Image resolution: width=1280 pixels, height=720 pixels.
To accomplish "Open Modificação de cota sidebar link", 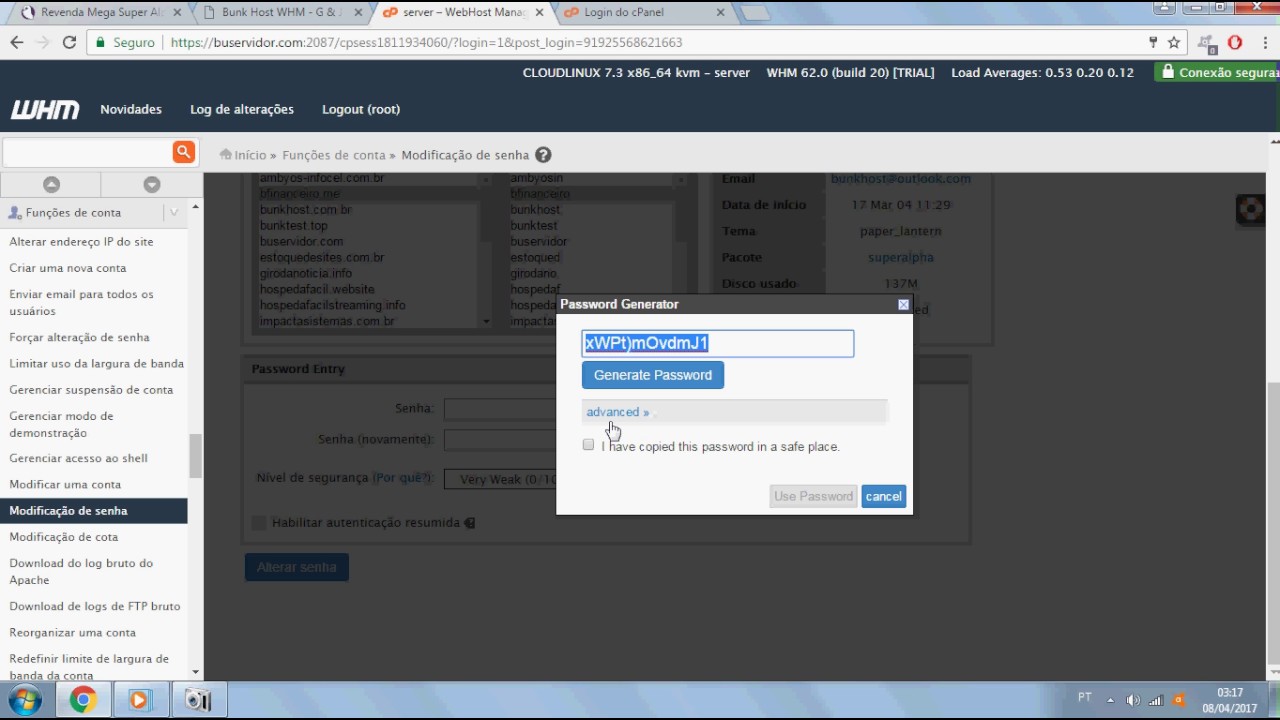I will (x=64, y=537).
